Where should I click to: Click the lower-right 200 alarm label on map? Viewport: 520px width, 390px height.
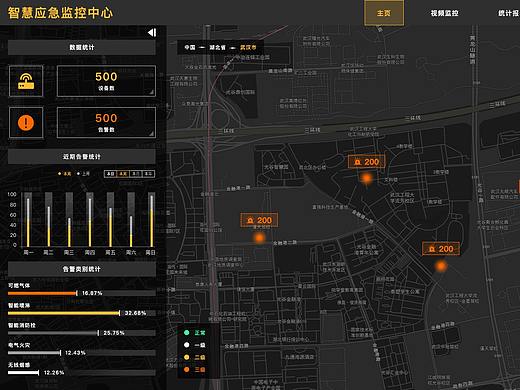tap(441, 249)
